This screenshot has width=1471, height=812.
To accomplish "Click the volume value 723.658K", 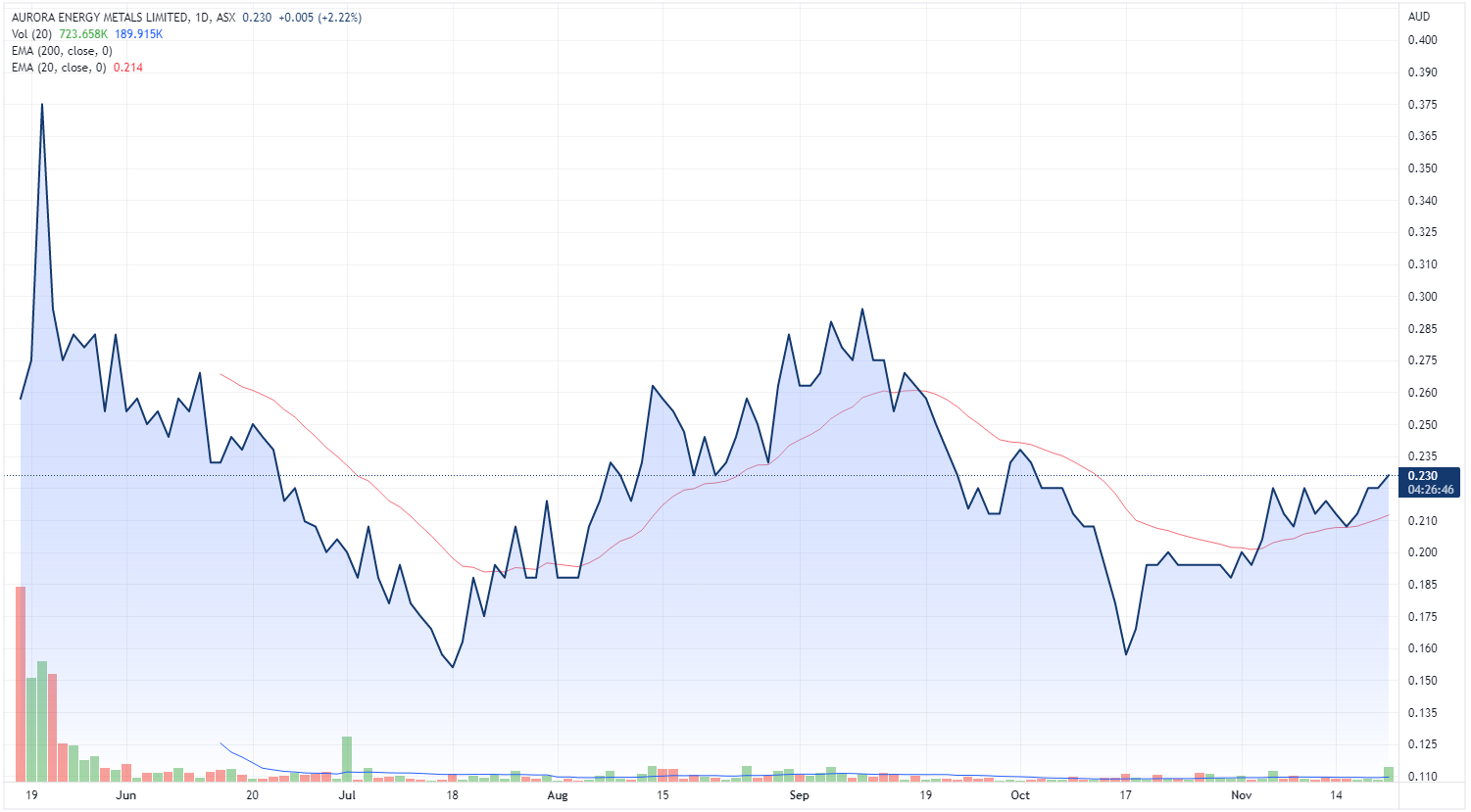I will click(83, 34).
